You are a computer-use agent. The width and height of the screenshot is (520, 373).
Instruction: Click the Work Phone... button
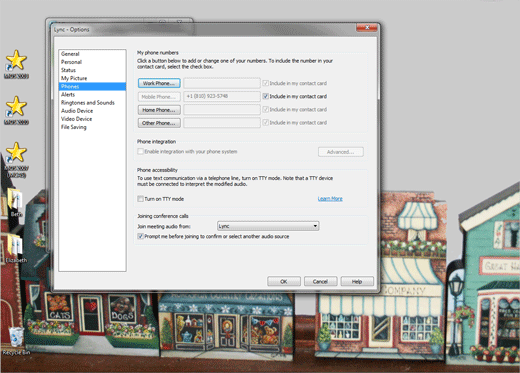(159, 83)
